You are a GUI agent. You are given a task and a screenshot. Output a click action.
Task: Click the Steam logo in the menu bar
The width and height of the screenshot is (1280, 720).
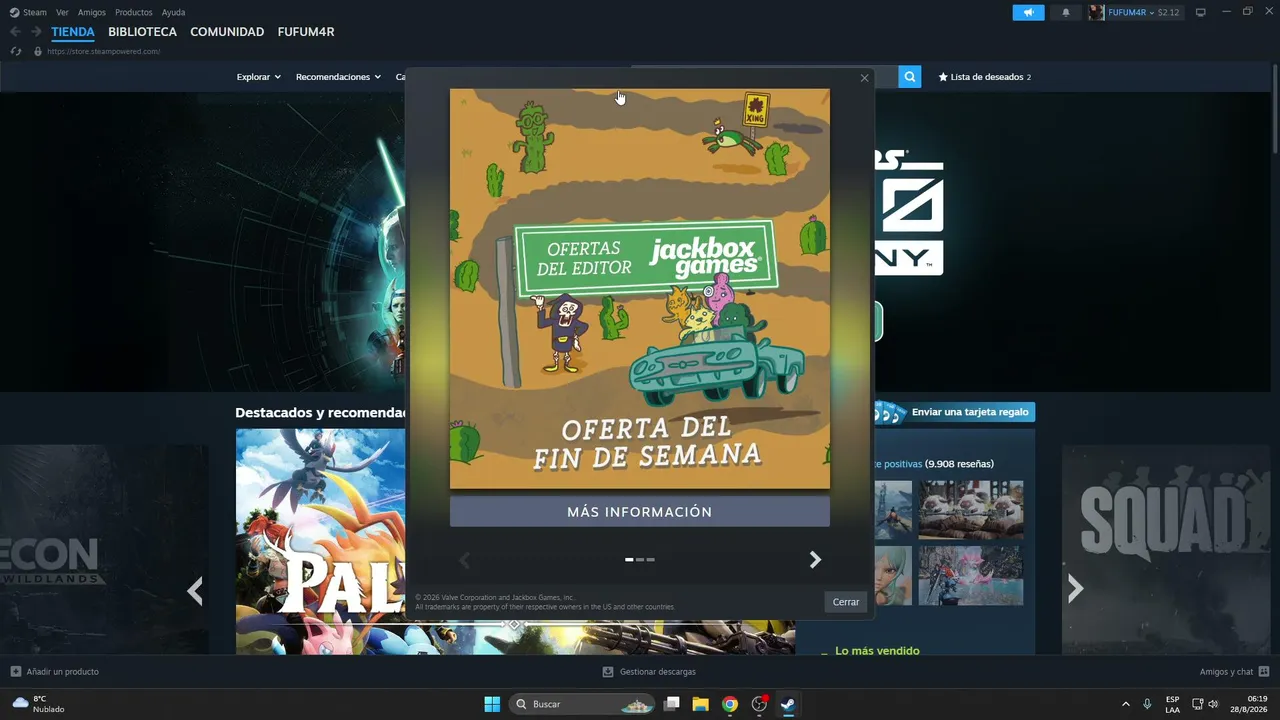[14, 12]
